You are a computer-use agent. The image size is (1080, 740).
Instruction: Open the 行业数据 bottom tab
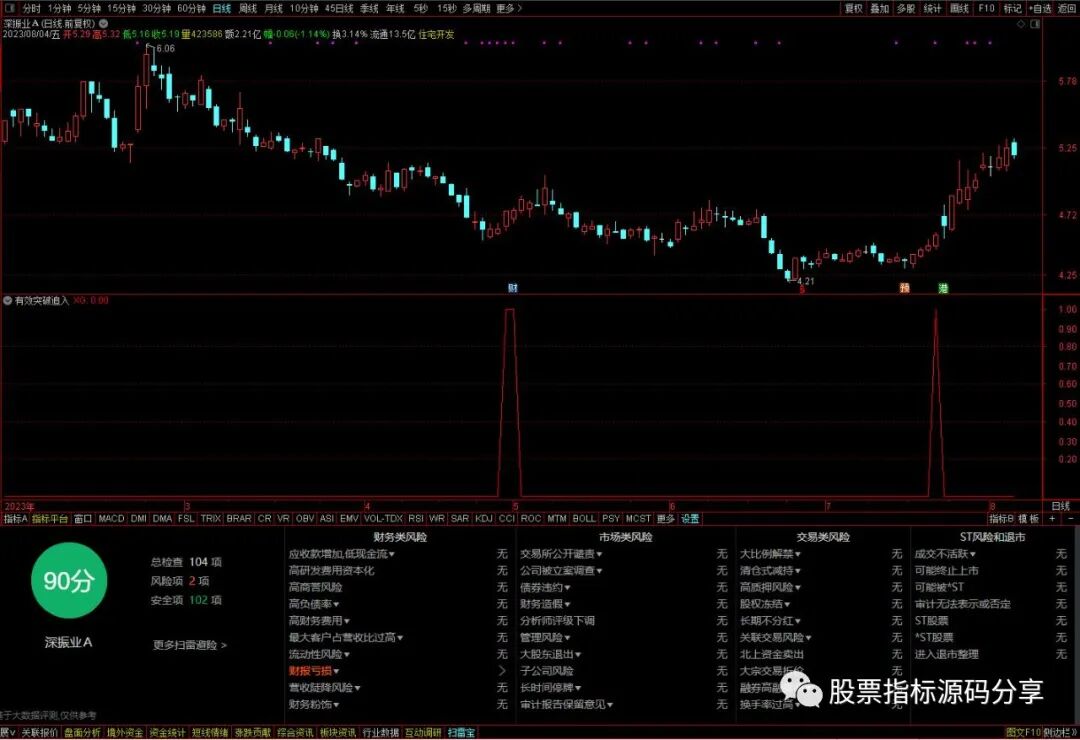[380, 733]
